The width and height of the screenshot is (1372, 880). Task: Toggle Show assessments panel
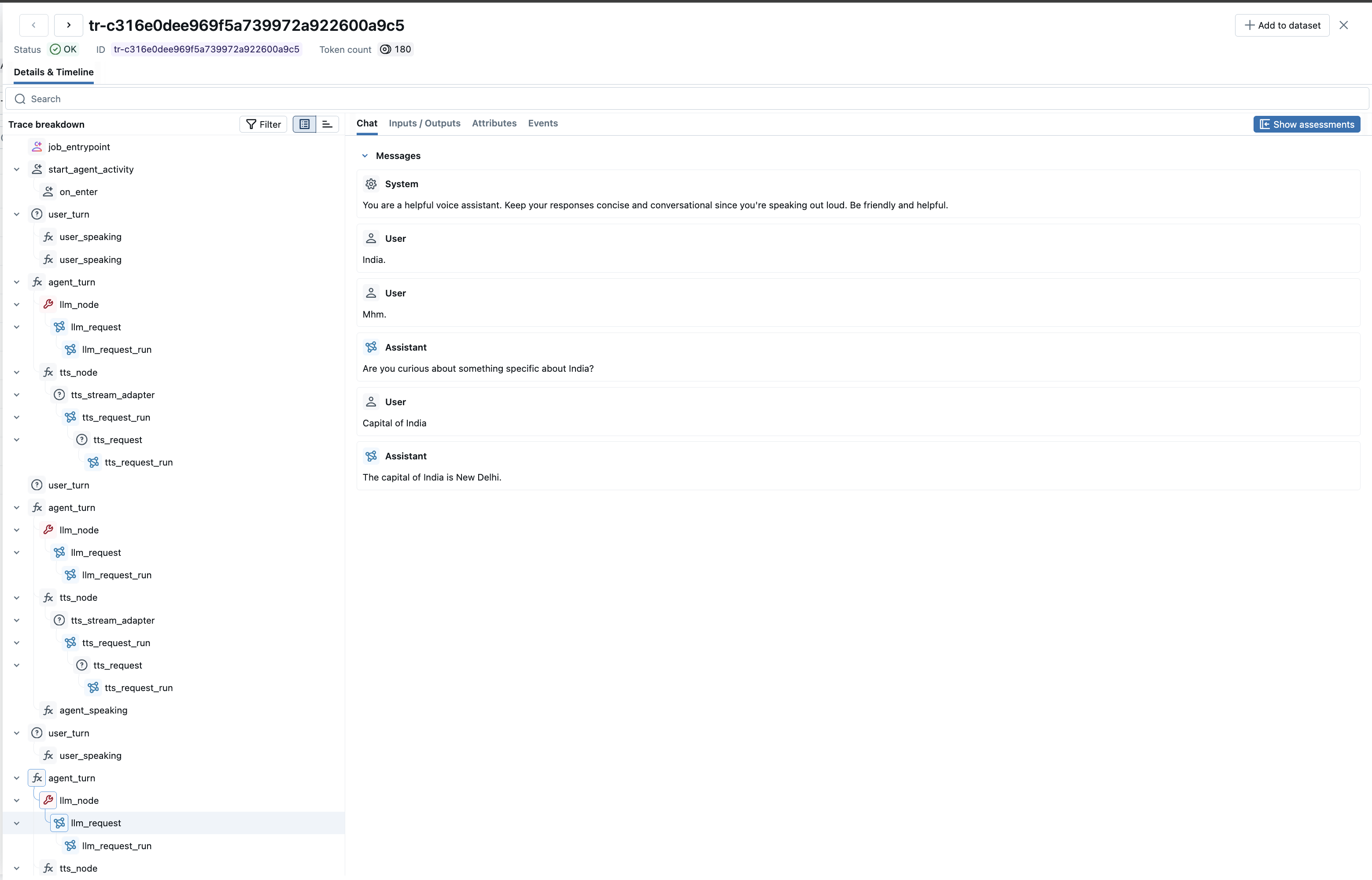1306,124
